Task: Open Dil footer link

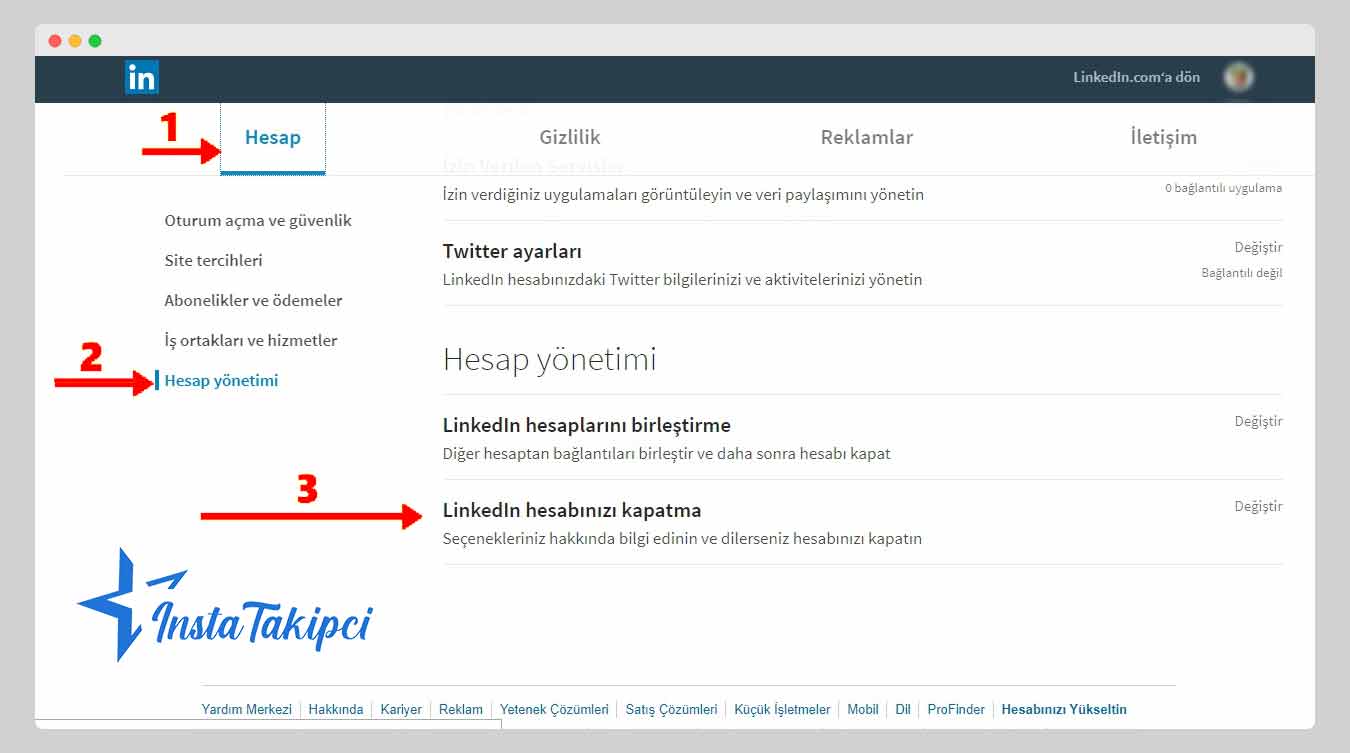Action: coord(903,709)
